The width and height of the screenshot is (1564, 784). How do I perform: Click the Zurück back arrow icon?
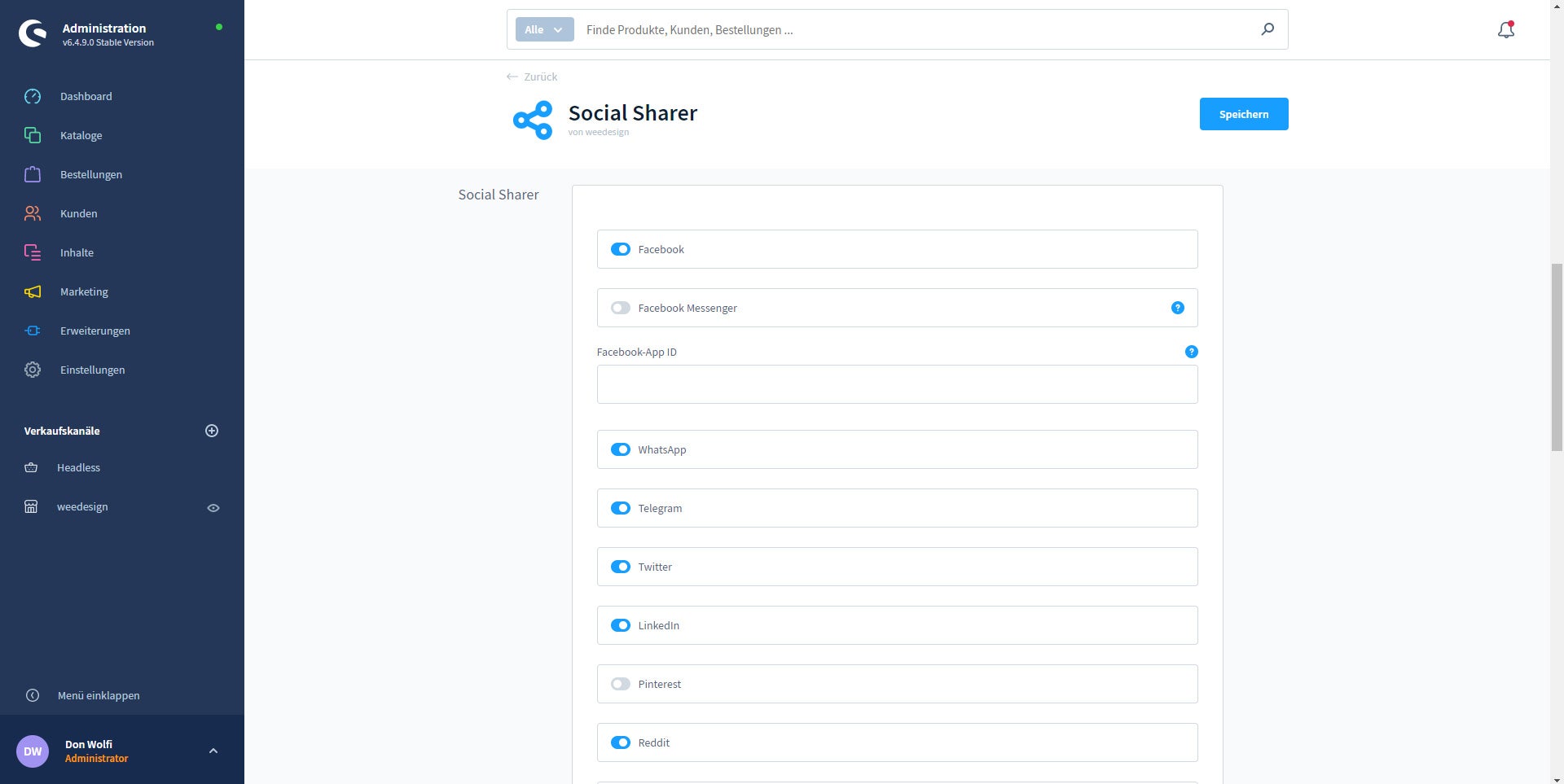(x=512, y=77)
